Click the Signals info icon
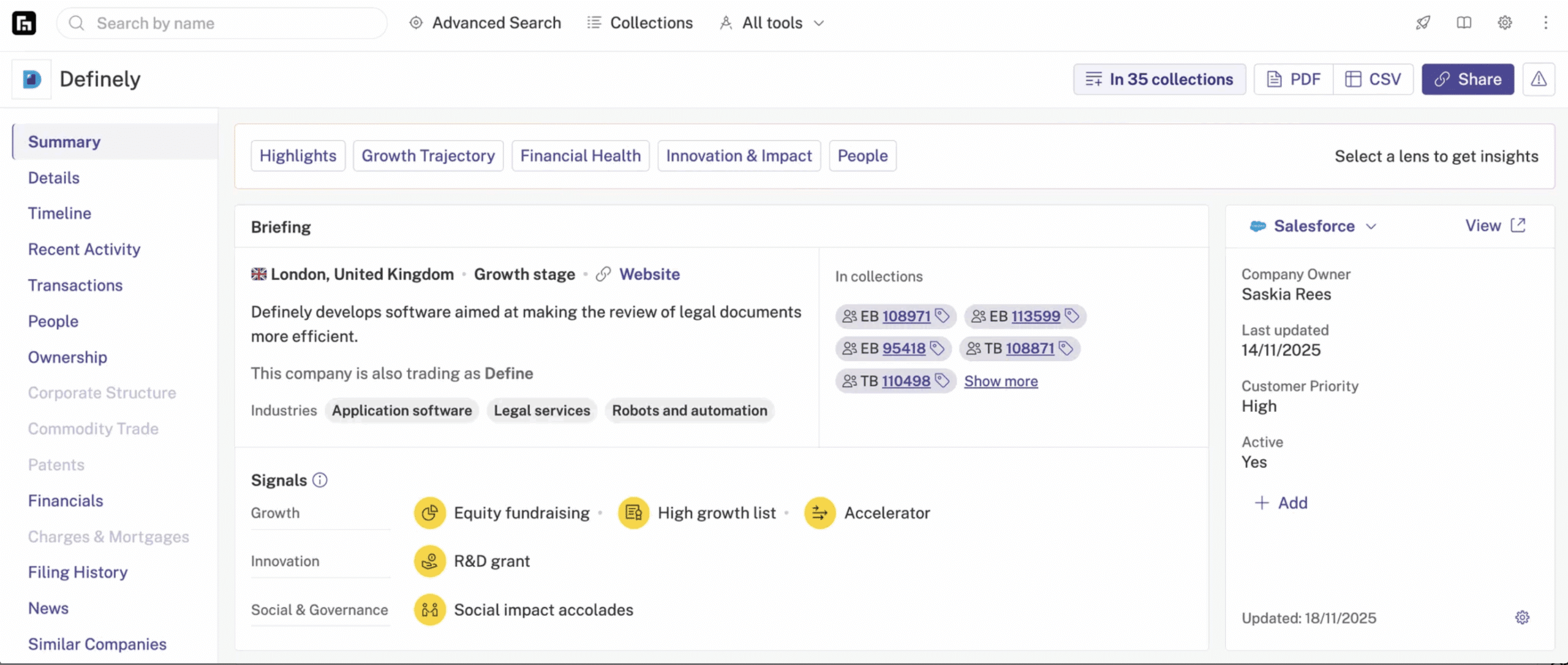Image resolution: width=1568 pixels, height=665 pixels. pyautogui.click(x=320, y=480)
